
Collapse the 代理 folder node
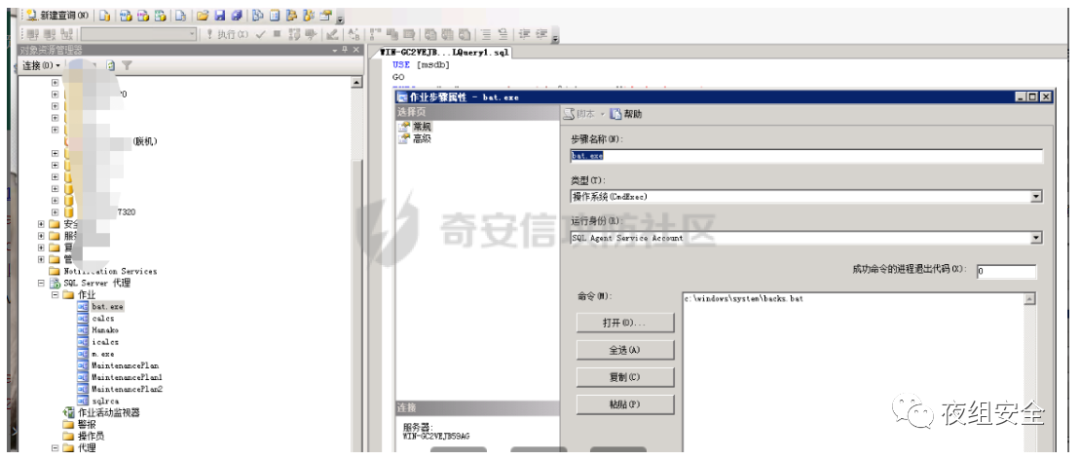[55, 448]
